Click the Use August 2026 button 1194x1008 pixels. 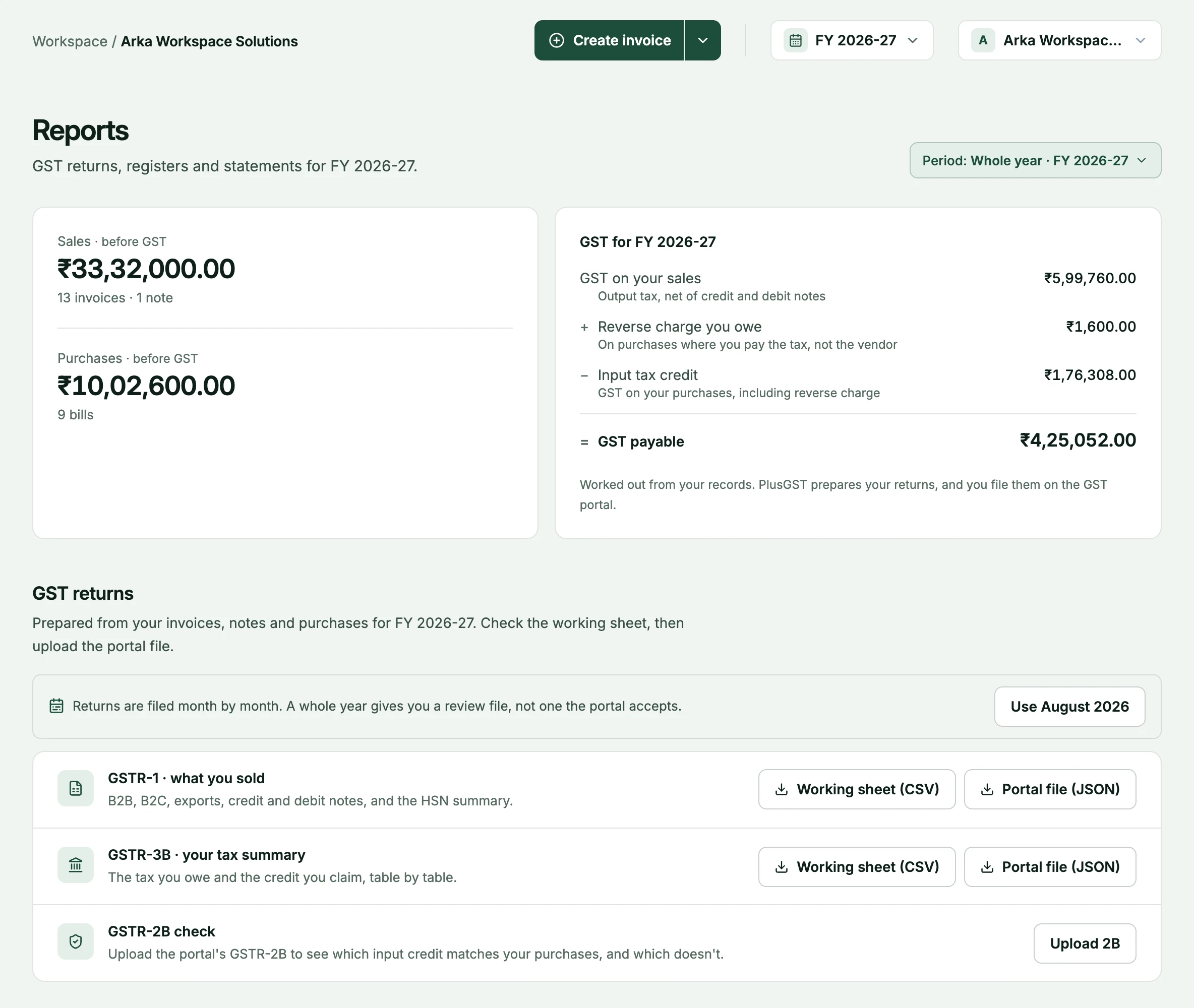click(1069, 706)
